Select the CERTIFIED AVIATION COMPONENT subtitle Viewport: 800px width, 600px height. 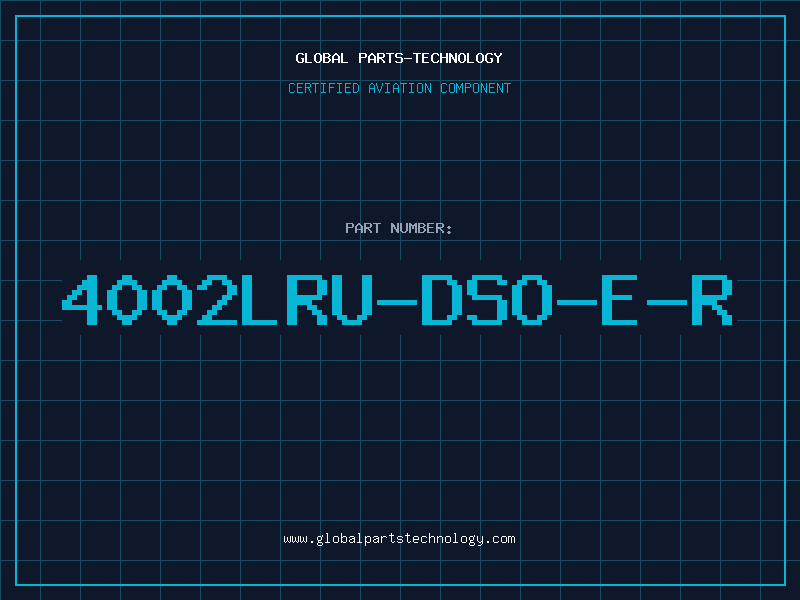click(x=399, y=88)
